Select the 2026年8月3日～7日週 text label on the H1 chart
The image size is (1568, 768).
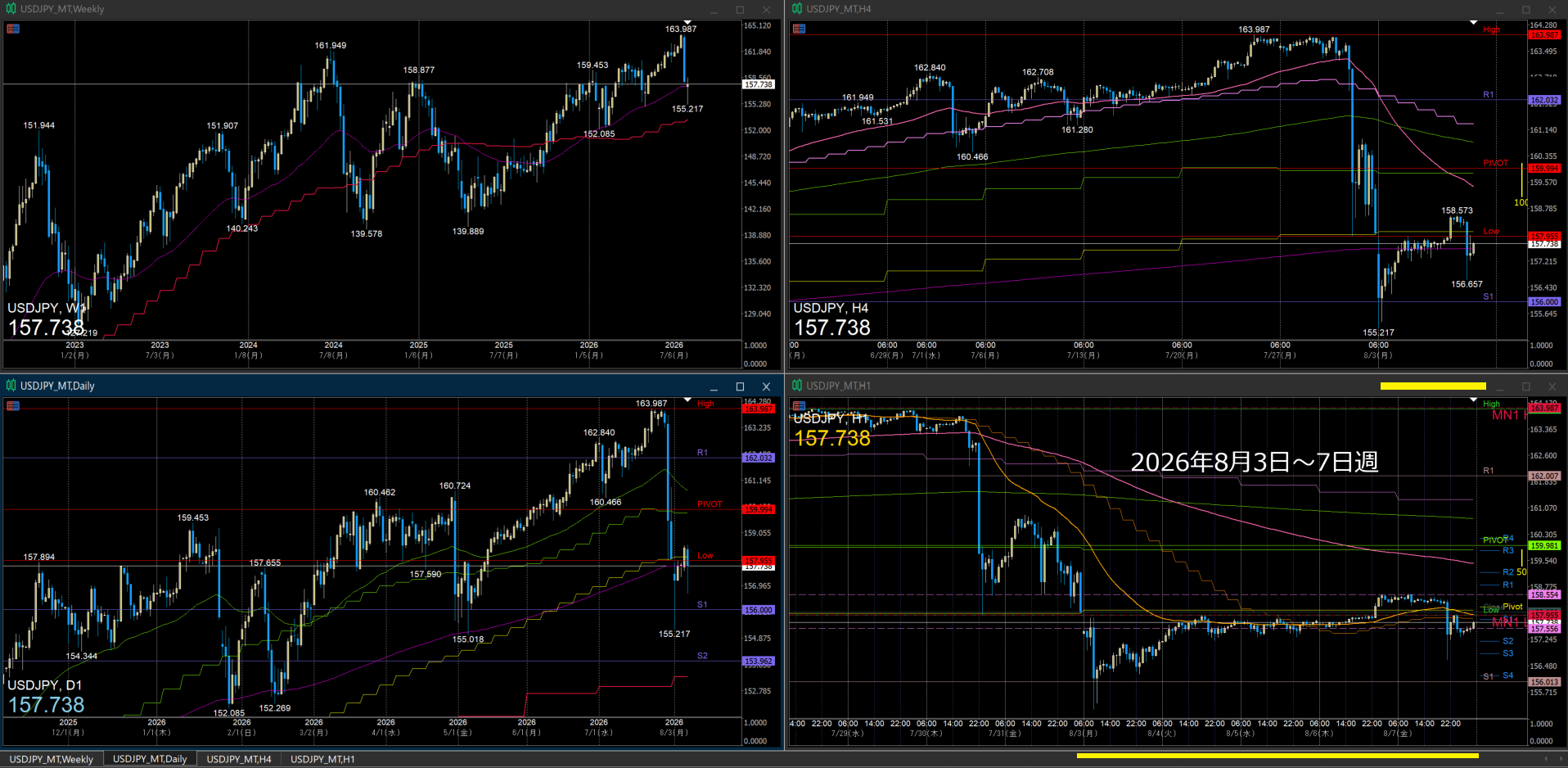point(1255,462)
